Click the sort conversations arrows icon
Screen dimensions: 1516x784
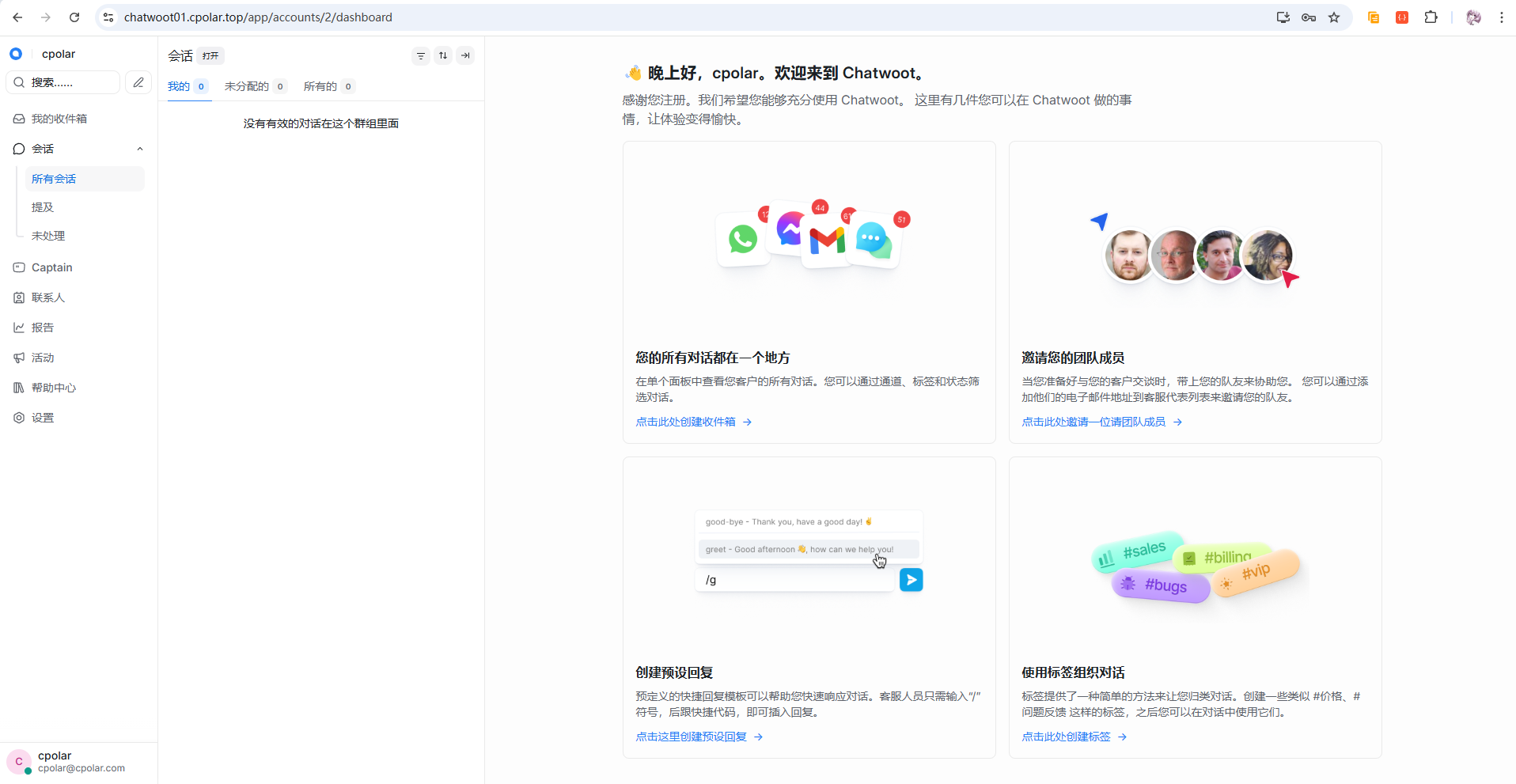click(x=443, y=55)
